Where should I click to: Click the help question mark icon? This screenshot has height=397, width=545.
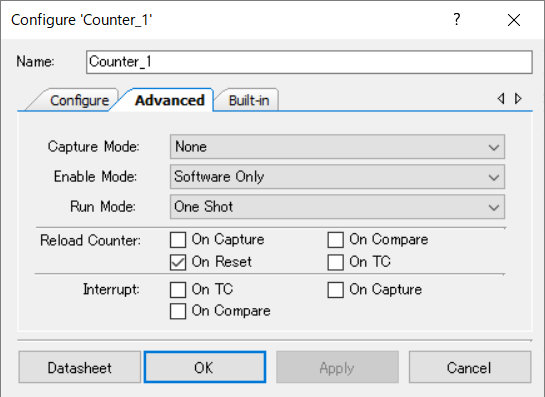[x=457, y=19]
